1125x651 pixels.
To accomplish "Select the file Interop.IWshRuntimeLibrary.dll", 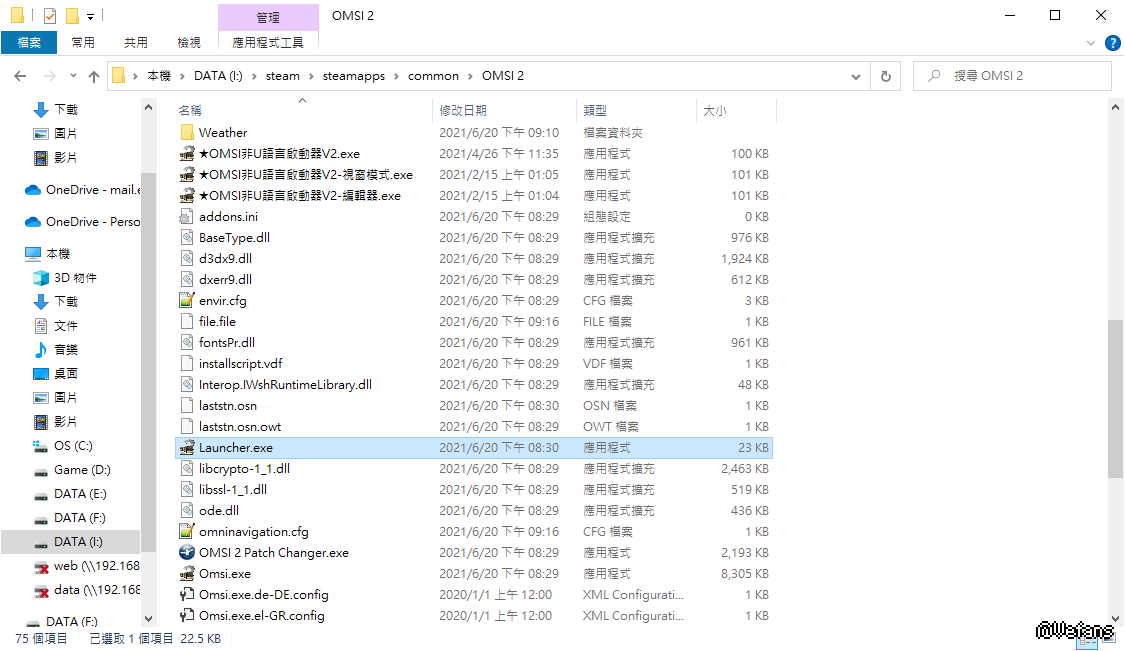I will pyautogui.click(x=285, y=385).
